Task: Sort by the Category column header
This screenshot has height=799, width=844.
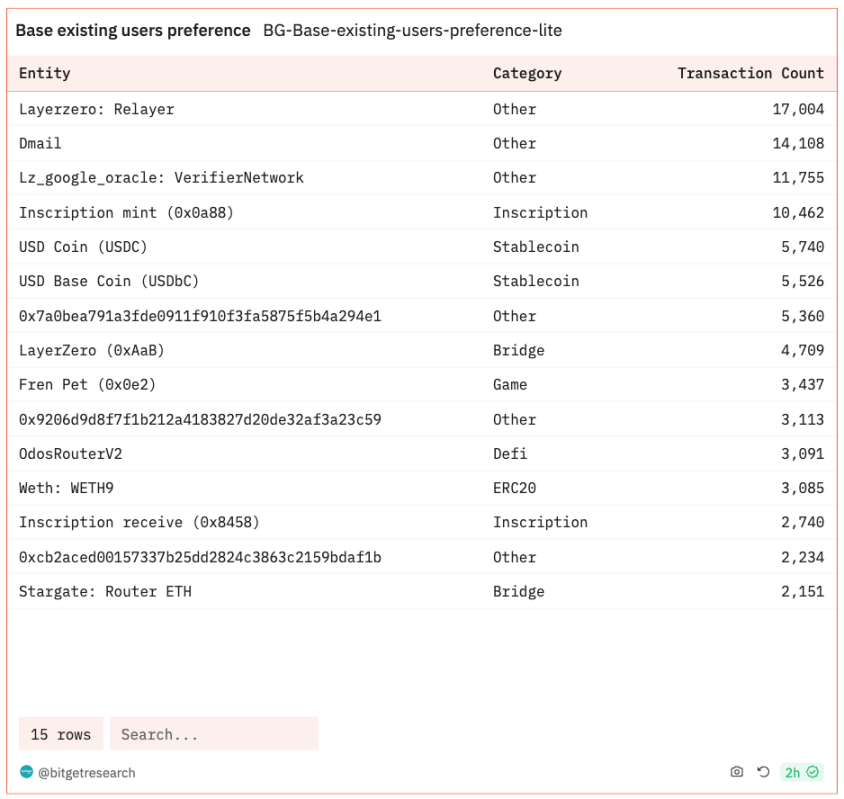Action: click(x=527, y=73)
